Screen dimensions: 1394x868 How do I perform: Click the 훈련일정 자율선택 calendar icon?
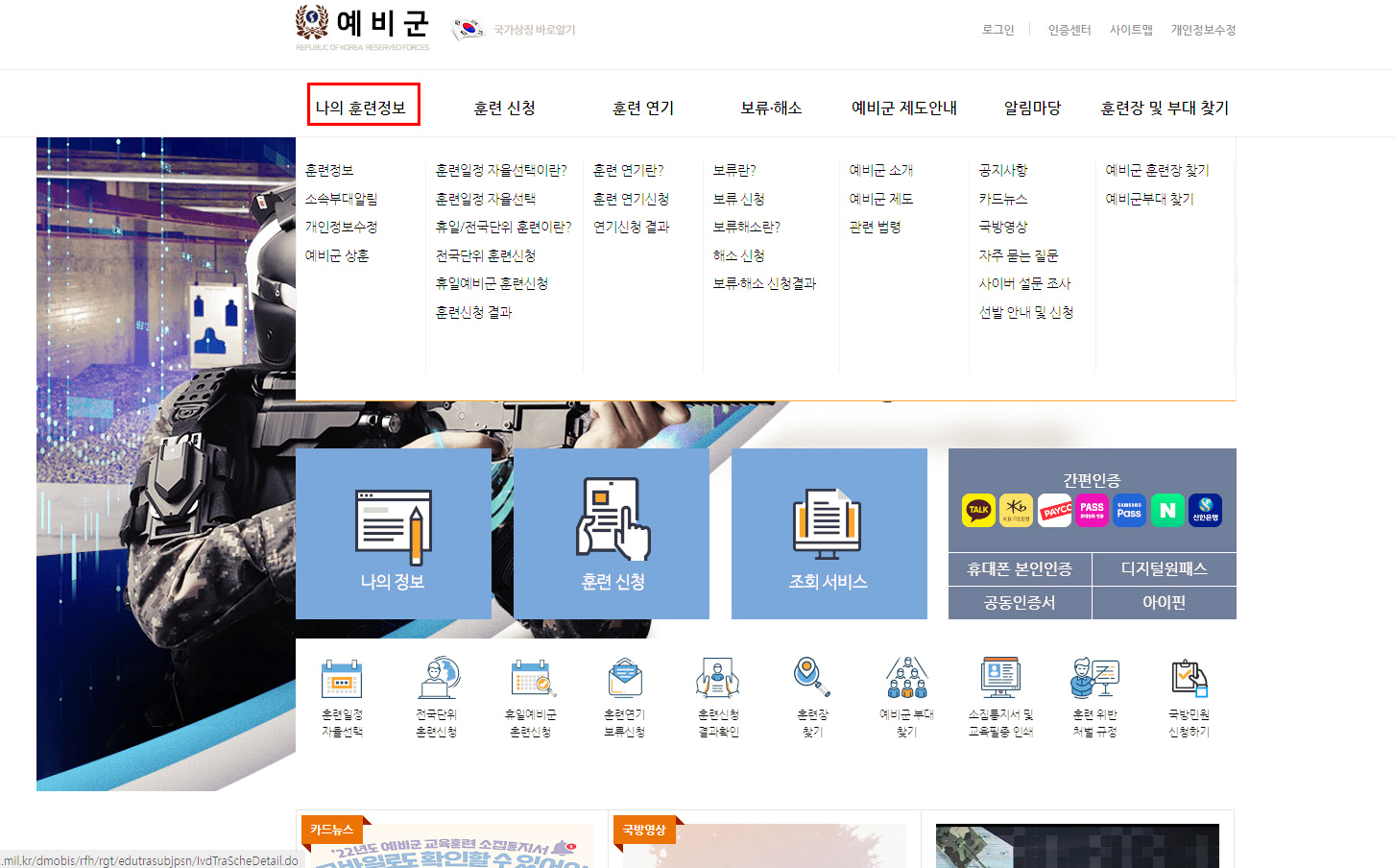(342, 679)
